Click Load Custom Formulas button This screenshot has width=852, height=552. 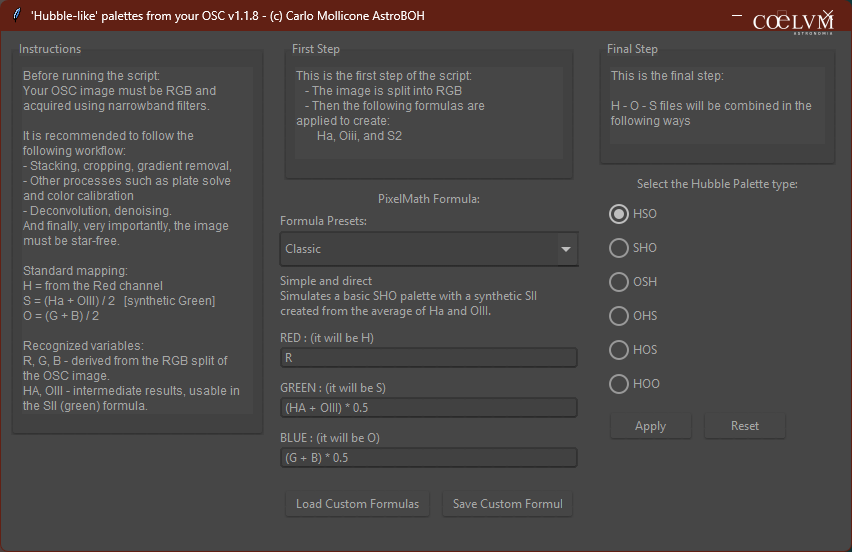[x=357, y=504]
